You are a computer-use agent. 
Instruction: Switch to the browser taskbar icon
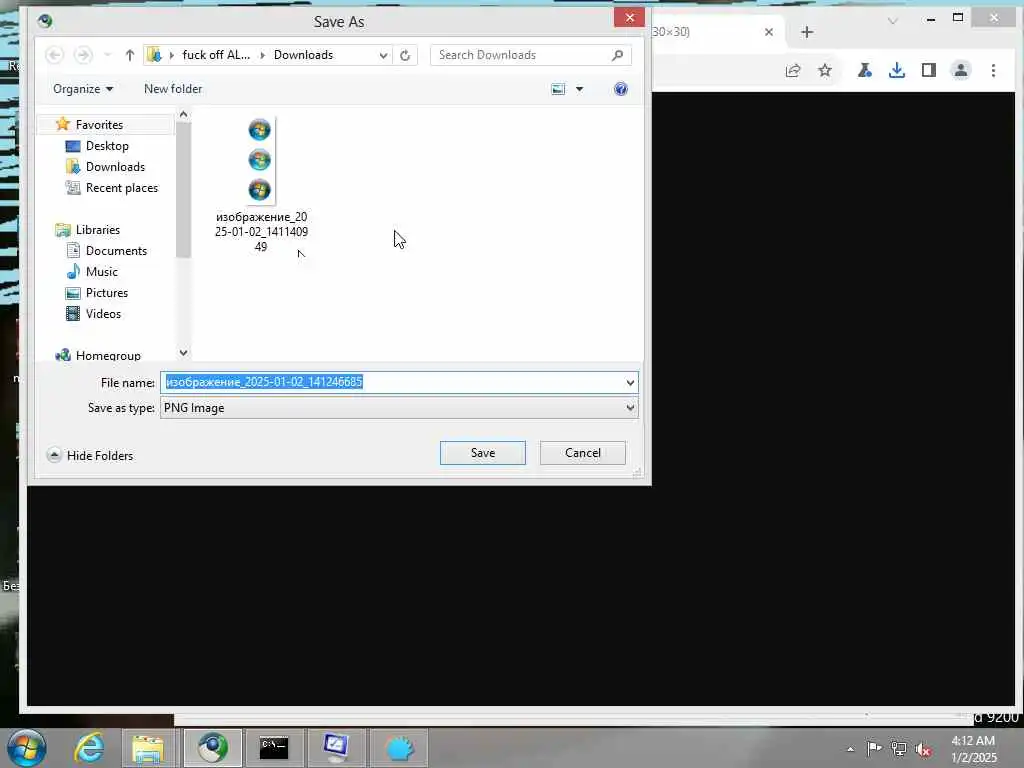click(x=213, y=748)
